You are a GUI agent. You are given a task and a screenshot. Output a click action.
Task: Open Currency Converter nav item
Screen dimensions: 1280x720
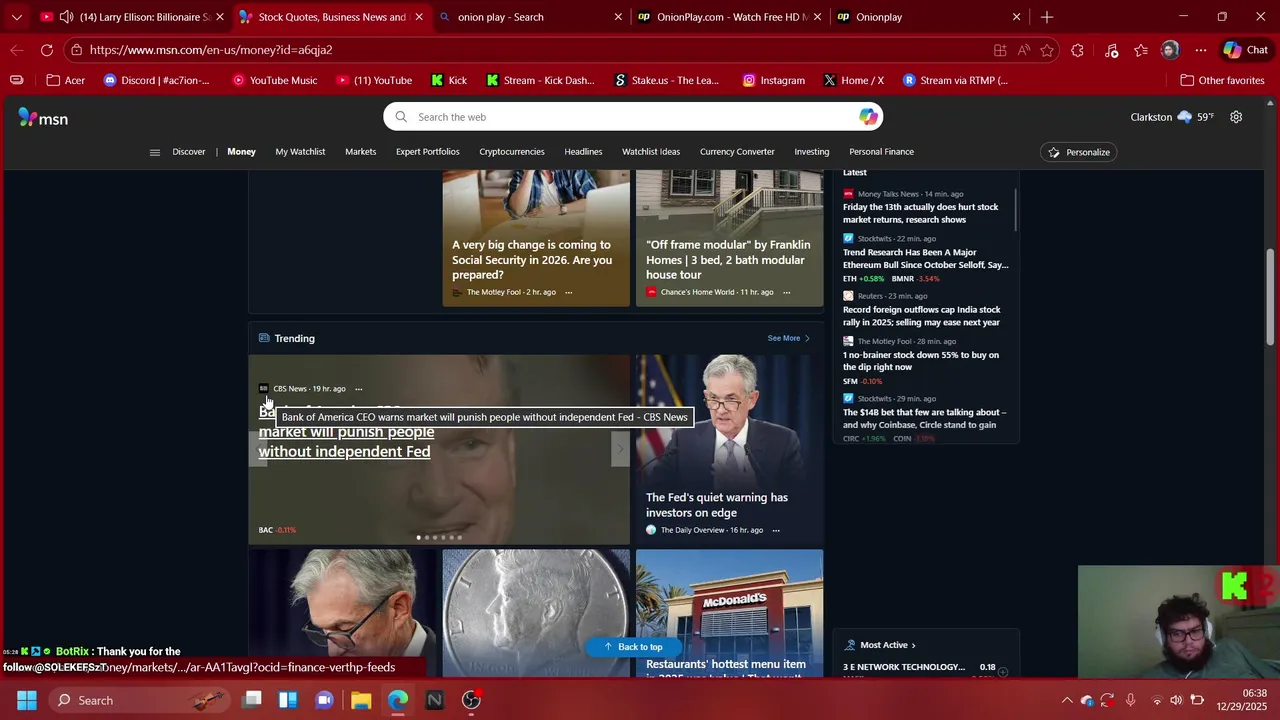tap(737, 152)
